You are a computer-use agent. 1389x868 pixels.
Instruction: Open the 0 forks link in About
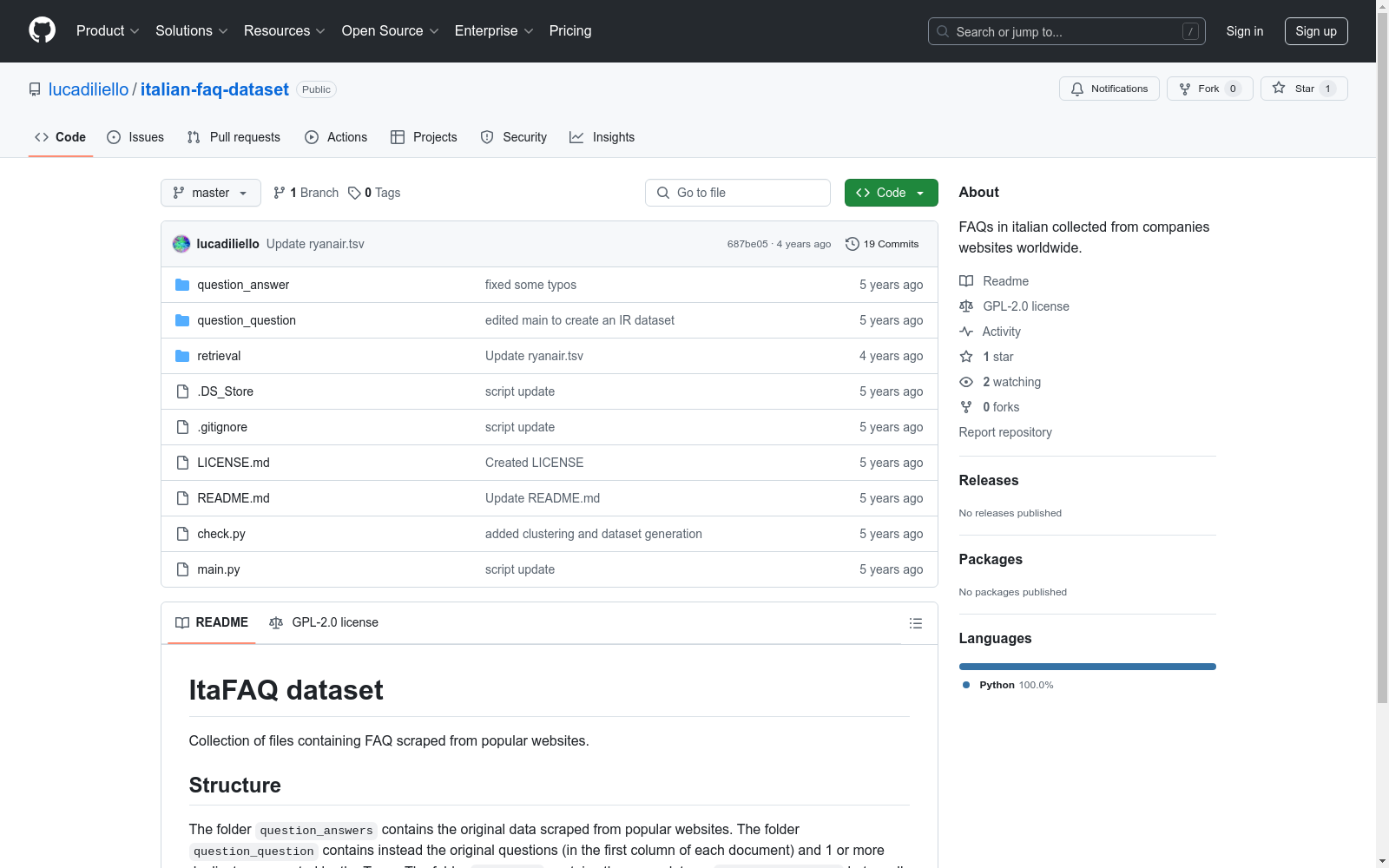(x=1001, y=407)
